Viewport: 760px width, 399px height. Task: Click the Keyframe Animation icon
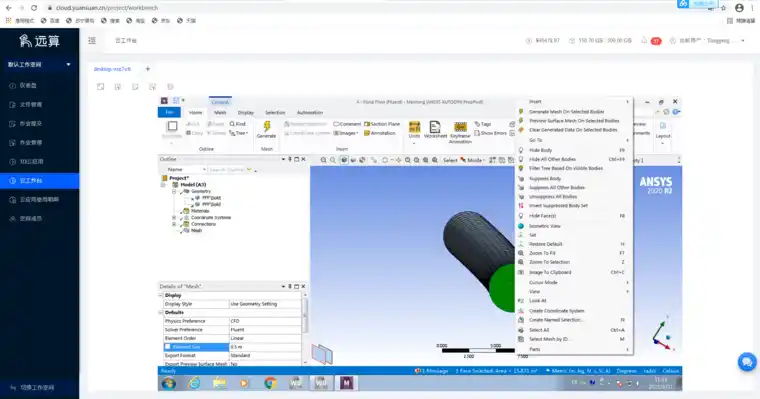(460, 132)
